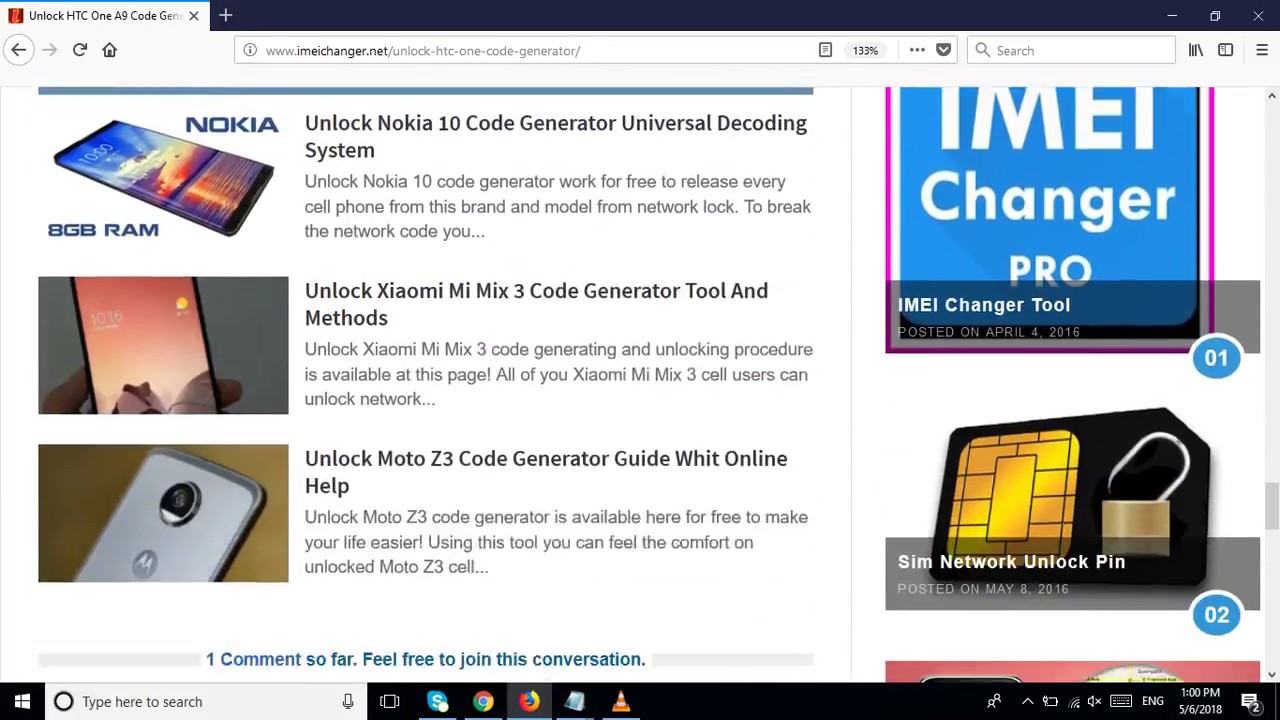Open Unlock Xiaomi Mi Mix 3 article
This screenshot has height=720, width=1280.
click(536, 304)
